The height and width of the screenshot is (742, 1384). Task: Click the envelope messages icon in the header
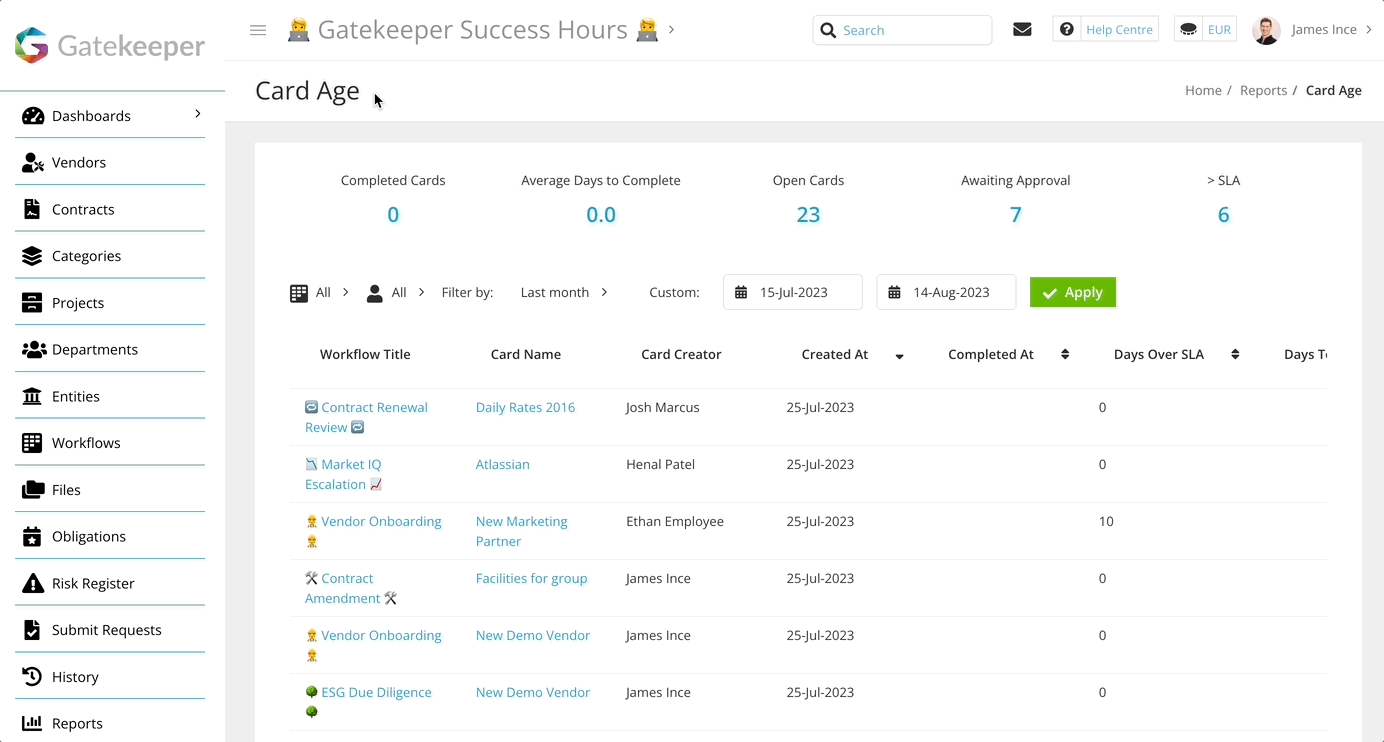(x=1022, y=29)
